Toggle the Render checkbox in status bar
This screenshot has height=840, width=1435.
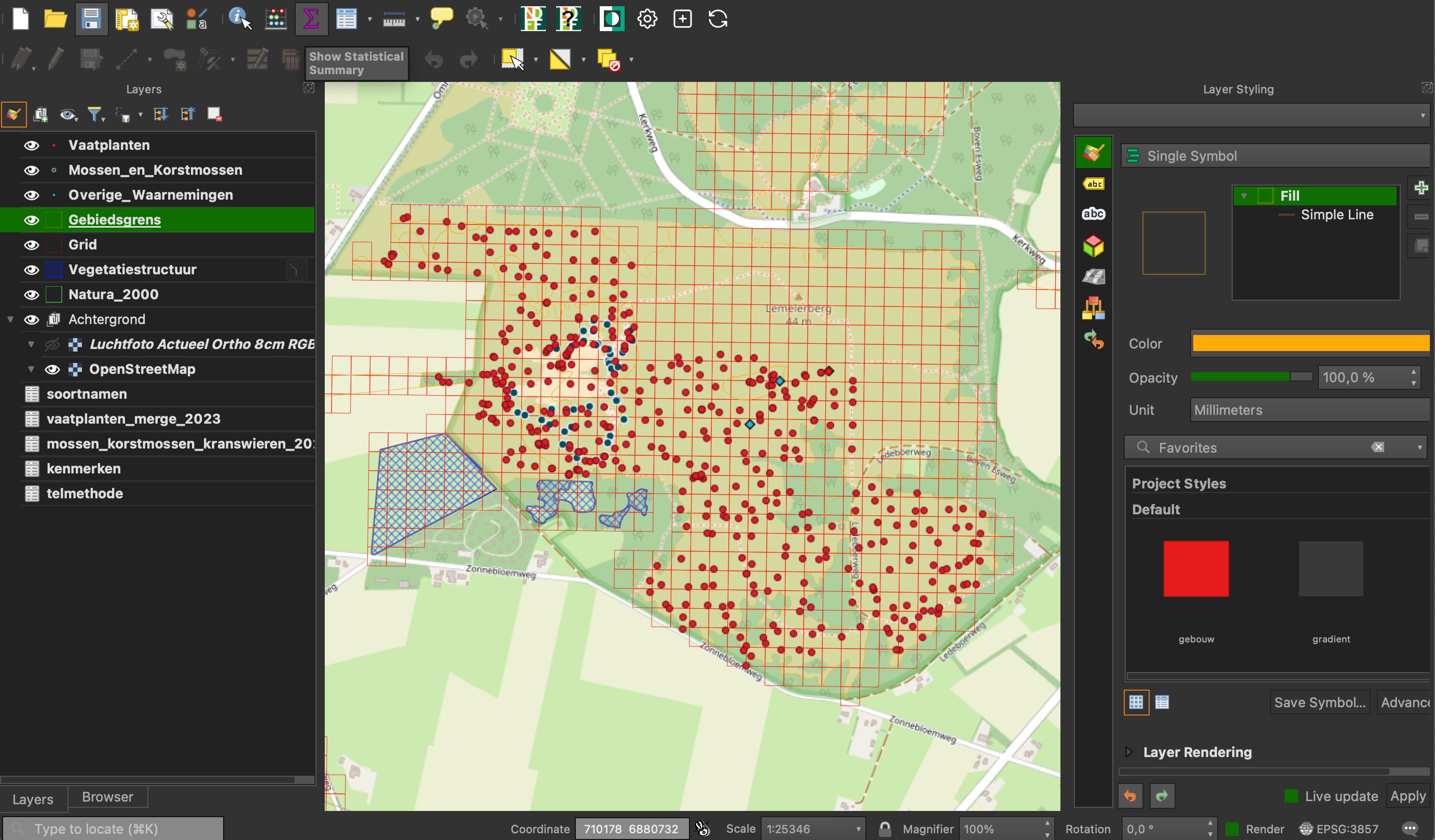(1232, 829)
